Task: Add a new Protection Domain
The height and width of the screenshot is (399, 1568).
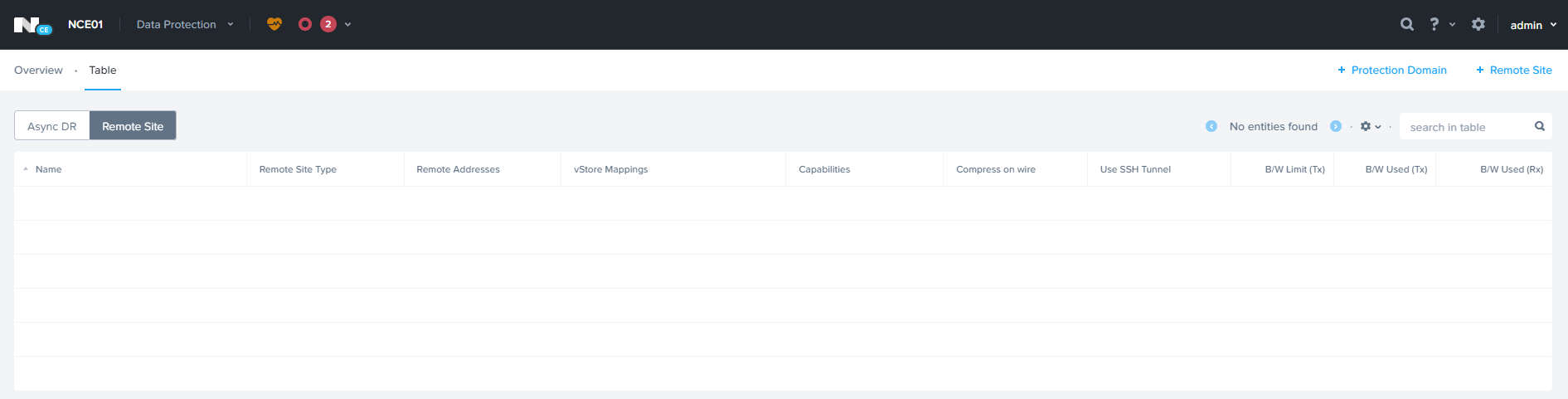Action: point(1392,71)
